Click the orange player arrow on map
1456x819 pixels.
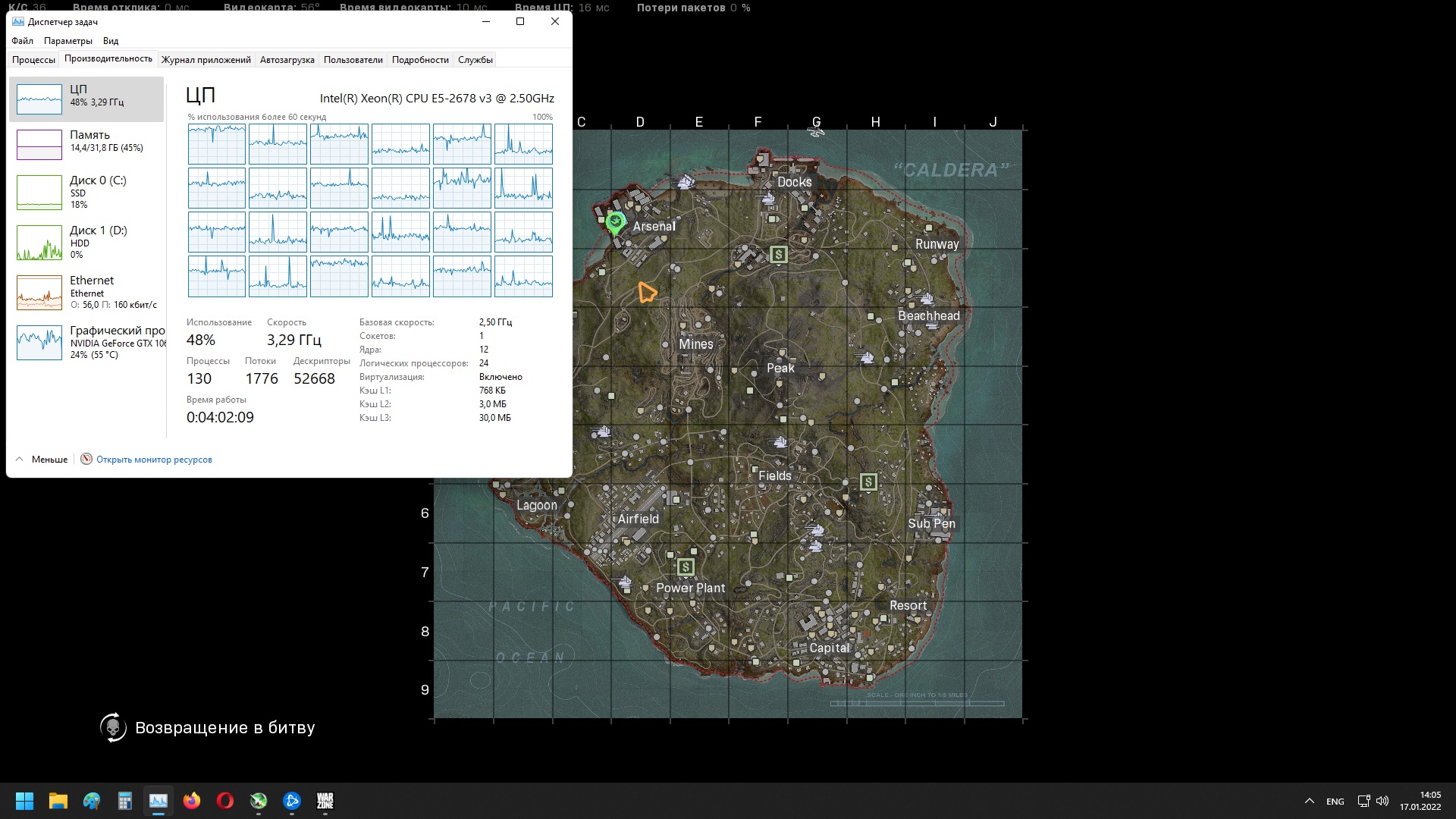646,292
